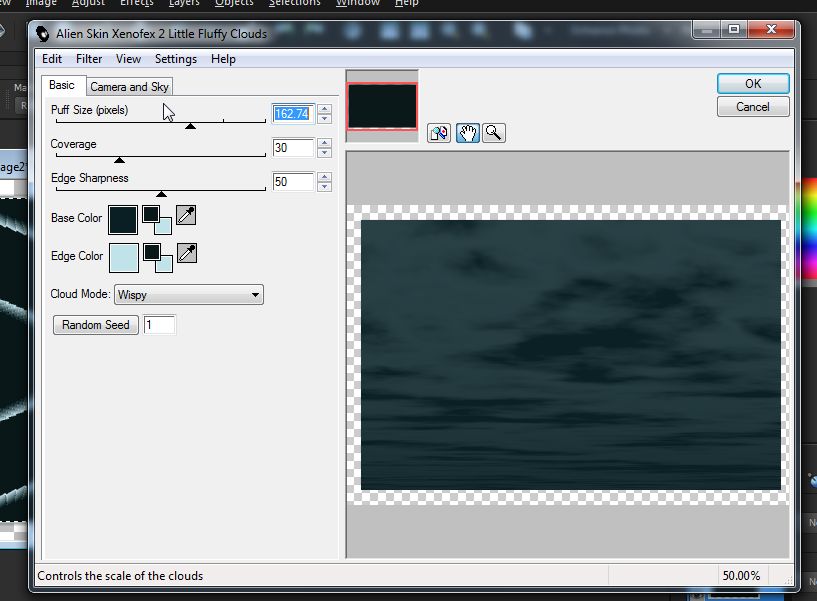Image resolution: width=817 pixels, height=601 pixels.
Task: Click the cloud preview image
Action: pyautogui.click(x=571, y=355)
